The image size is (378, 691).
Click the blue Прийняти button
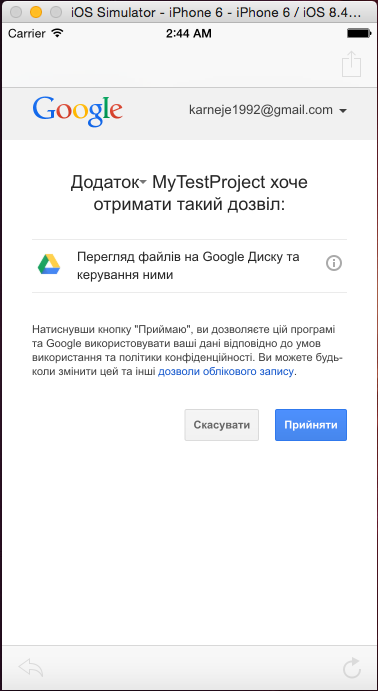tap(311, 425)
